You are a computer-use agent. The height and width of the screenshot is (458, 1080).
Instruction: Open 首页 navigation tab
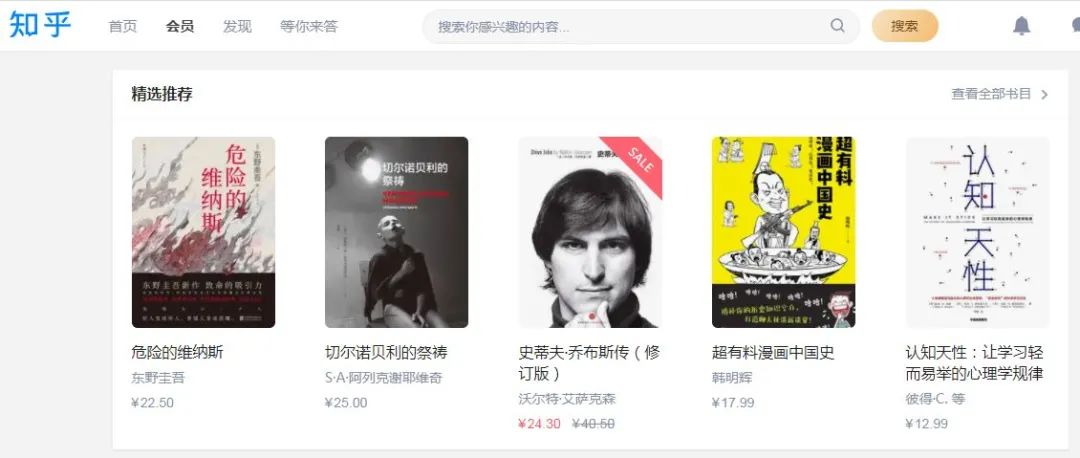(123, 26)
